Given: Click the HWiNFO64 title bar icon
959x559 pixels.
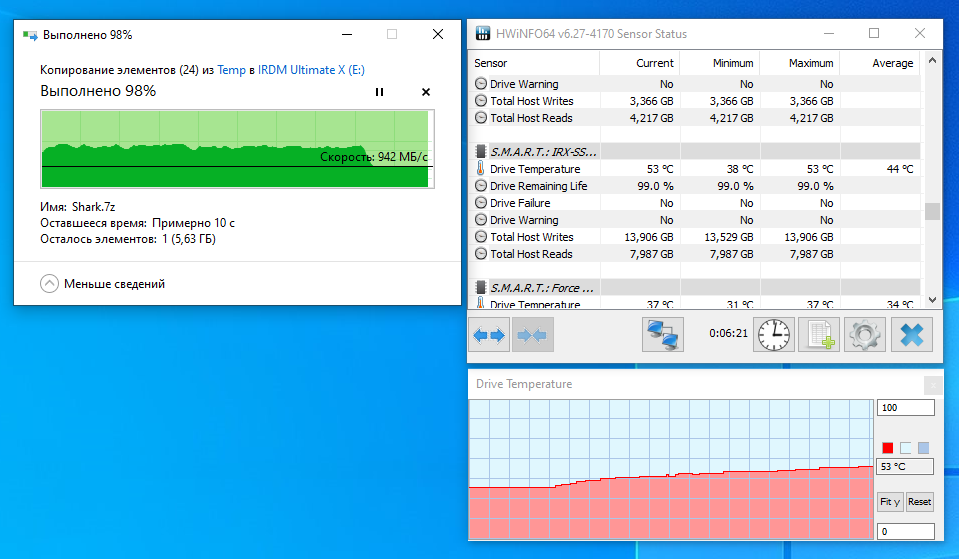Looking at the screenshot, I should pos(483,34).
